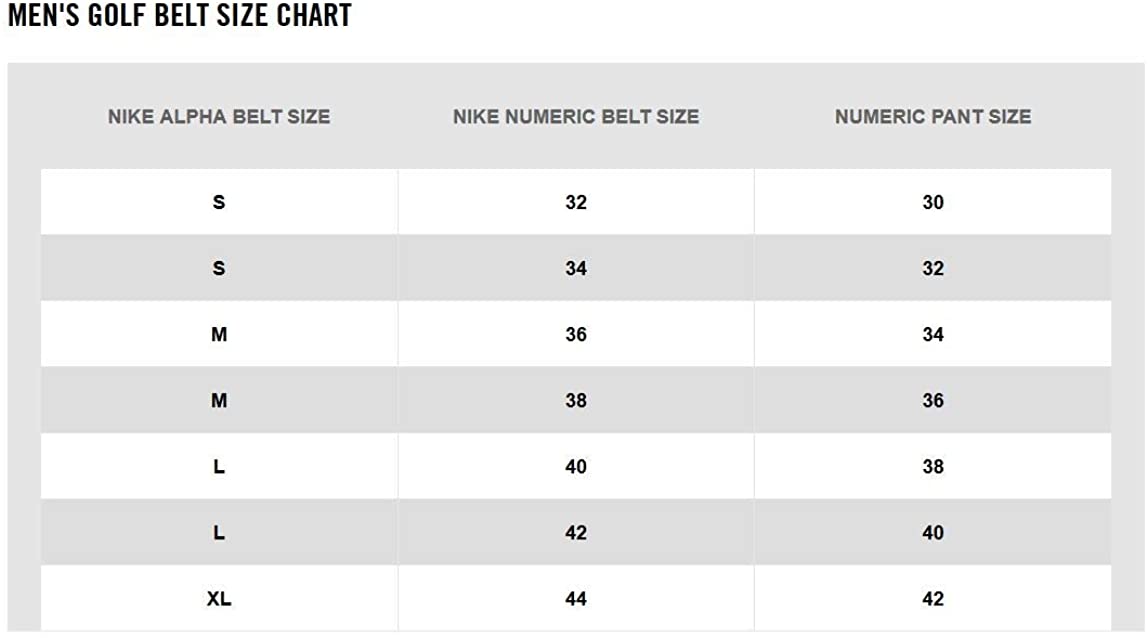Click the Numeric Pant Size column header
This screenshot has width=1148, height=638.
click(x=933, y=117)
